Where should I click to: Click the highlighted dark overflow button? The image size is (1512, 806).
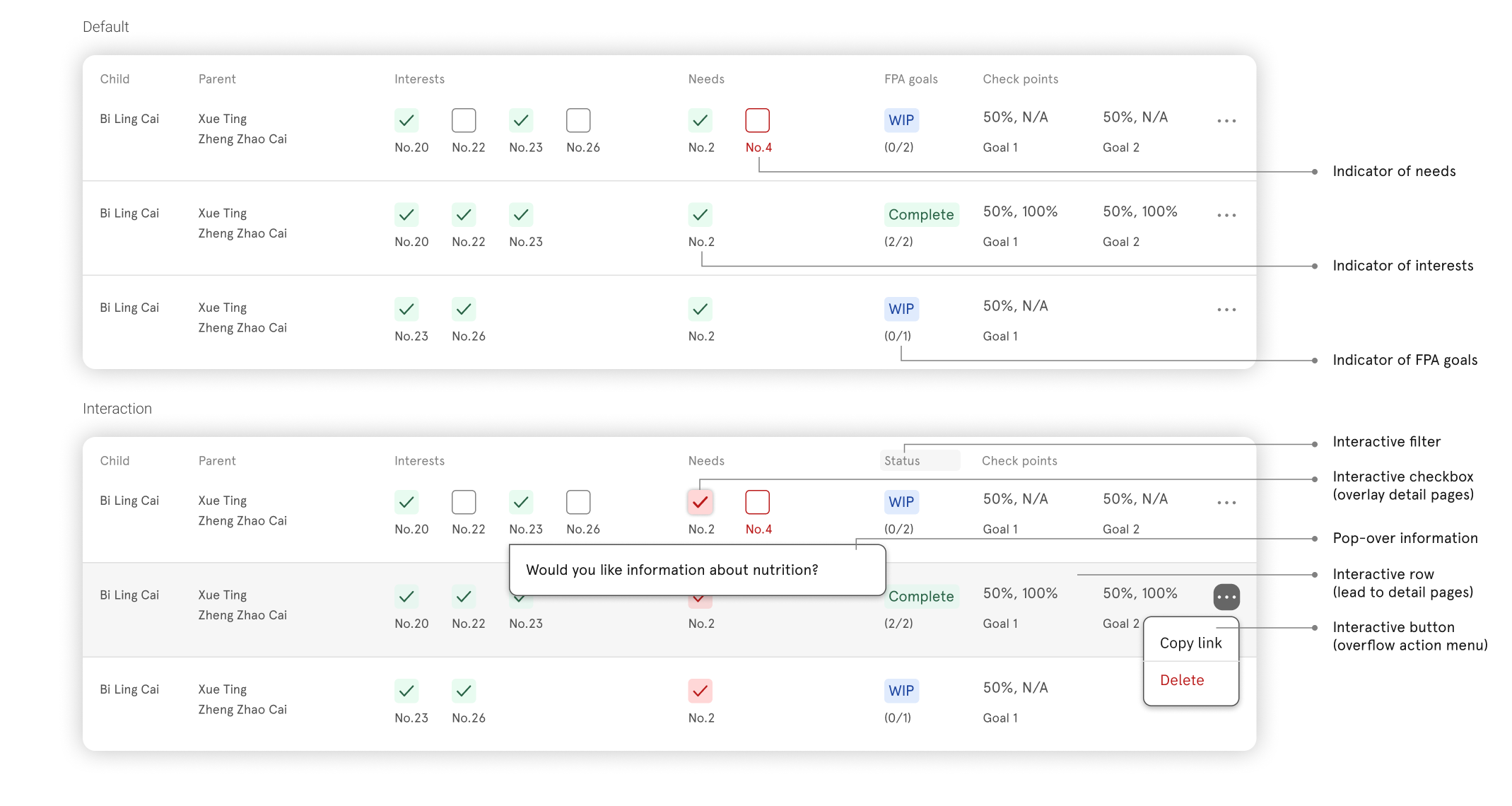click(1226, 597)
